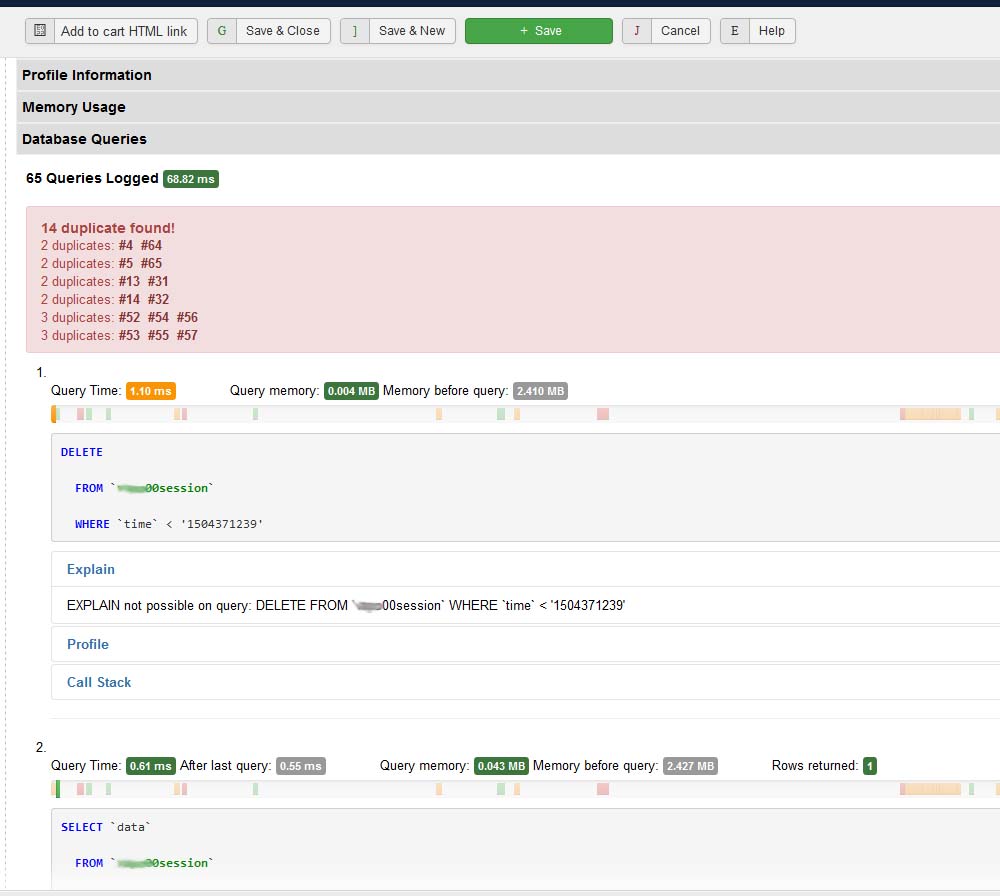
Task: Expand the Memory Usage section
Action: point(74,107)
